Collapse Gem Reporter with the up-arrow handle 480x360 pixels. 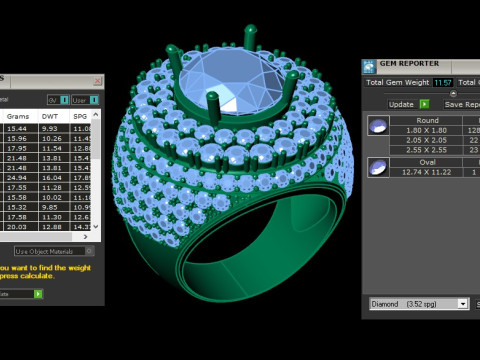[453, 93]
